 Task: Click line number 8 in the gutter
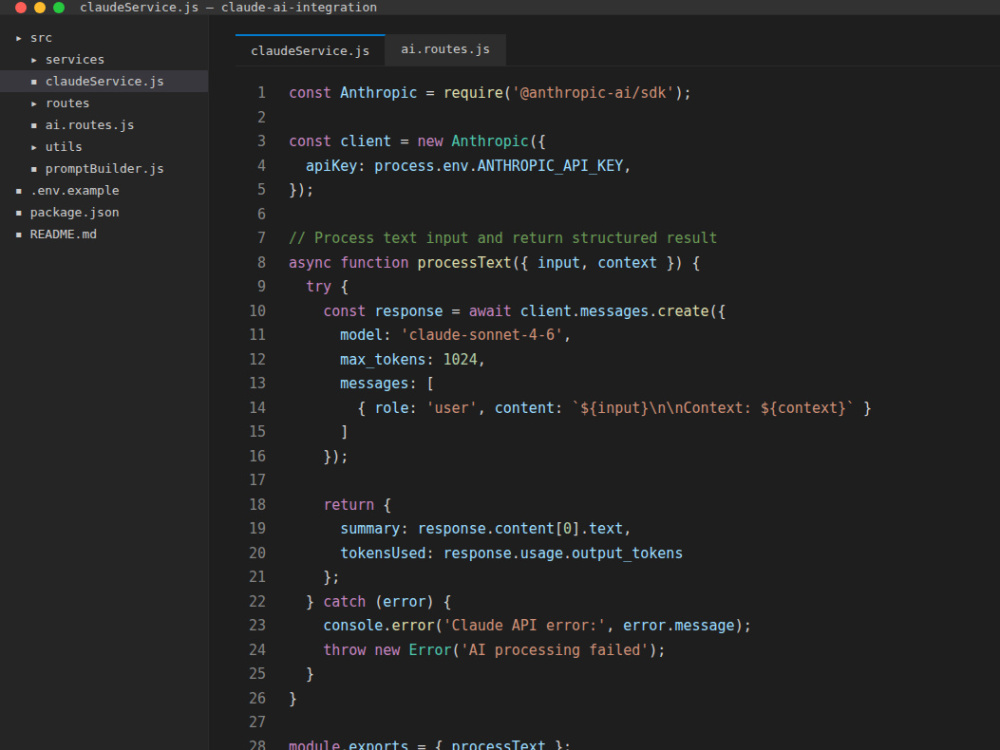pyautogui.click(x=261, y=263)
